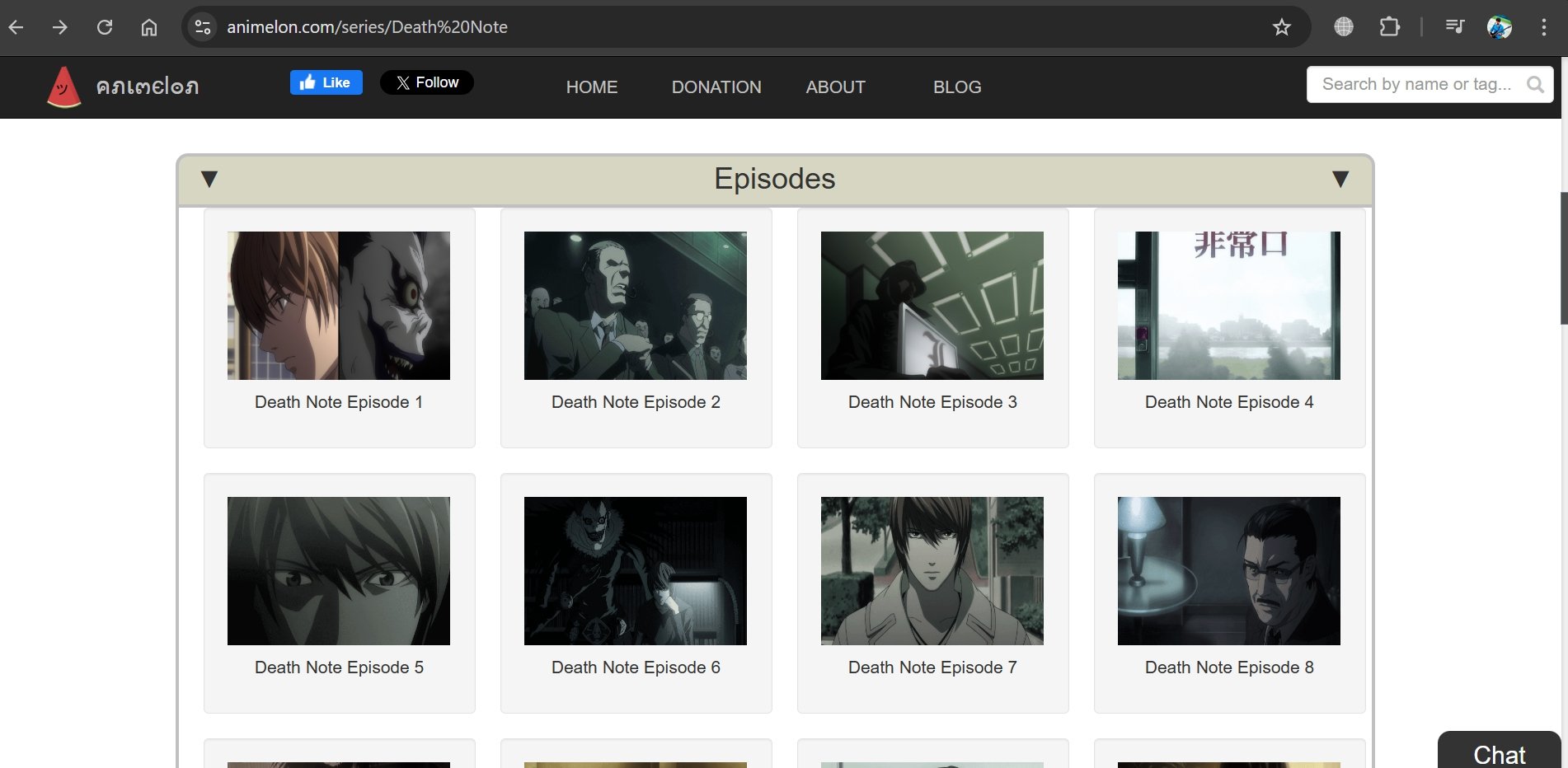Open Death Note Episode 7 thumbnail

coord(932,571)
